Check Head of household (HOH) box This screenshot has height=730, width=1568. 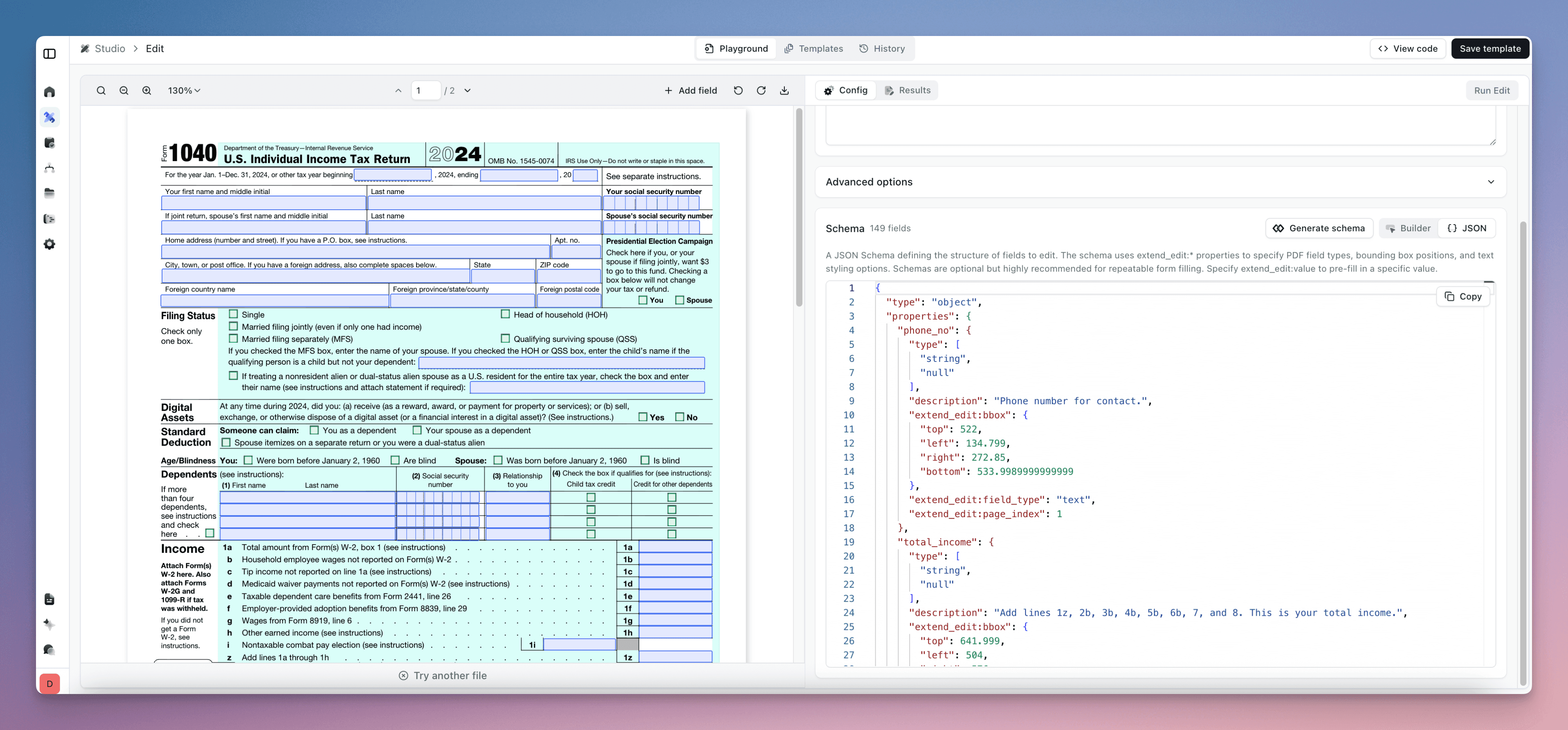(x=505, y=315)
